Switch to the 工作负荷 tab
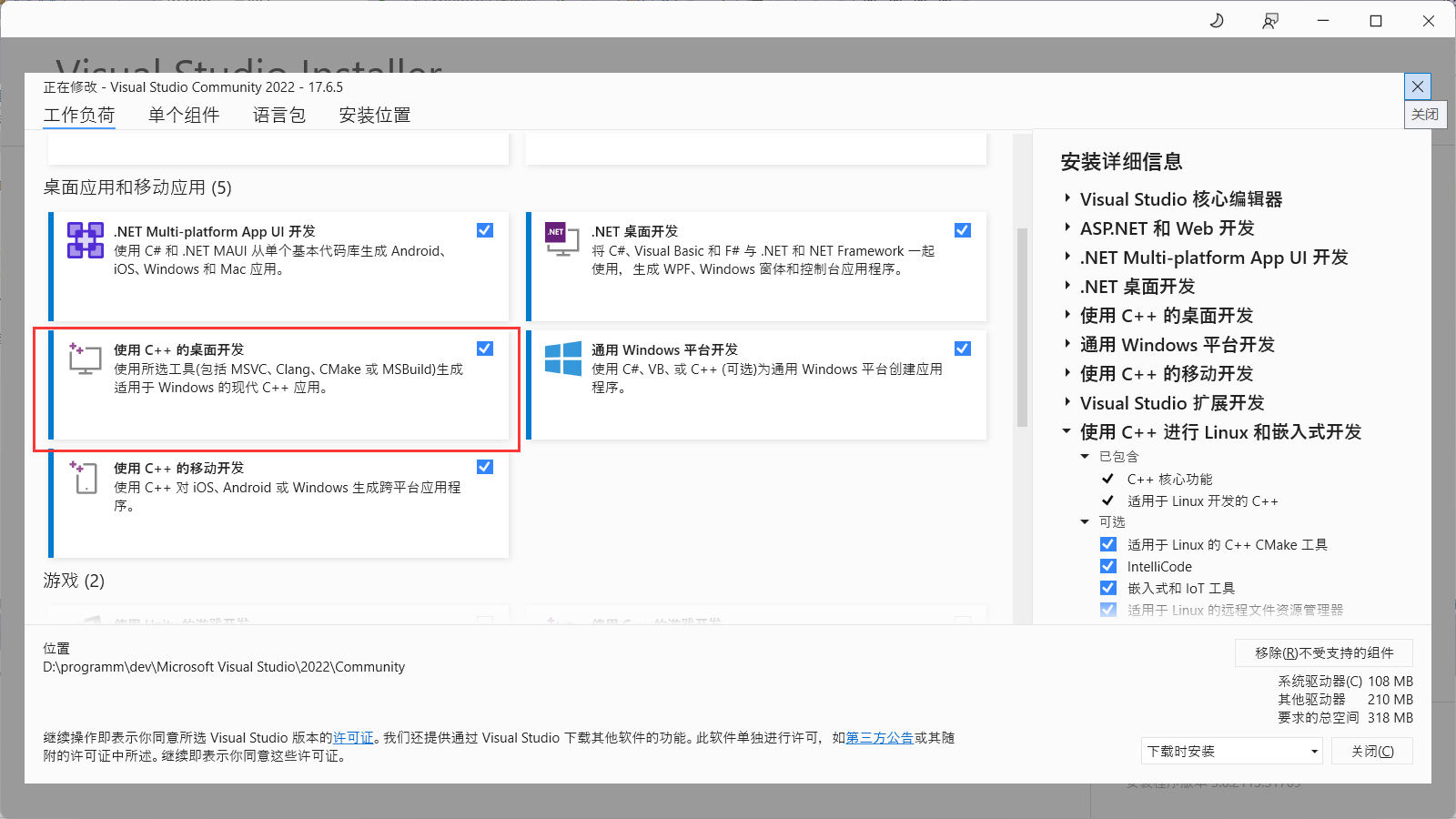Image resolution: width=1456 pixels, height=819 pixels. pos(79,115)
